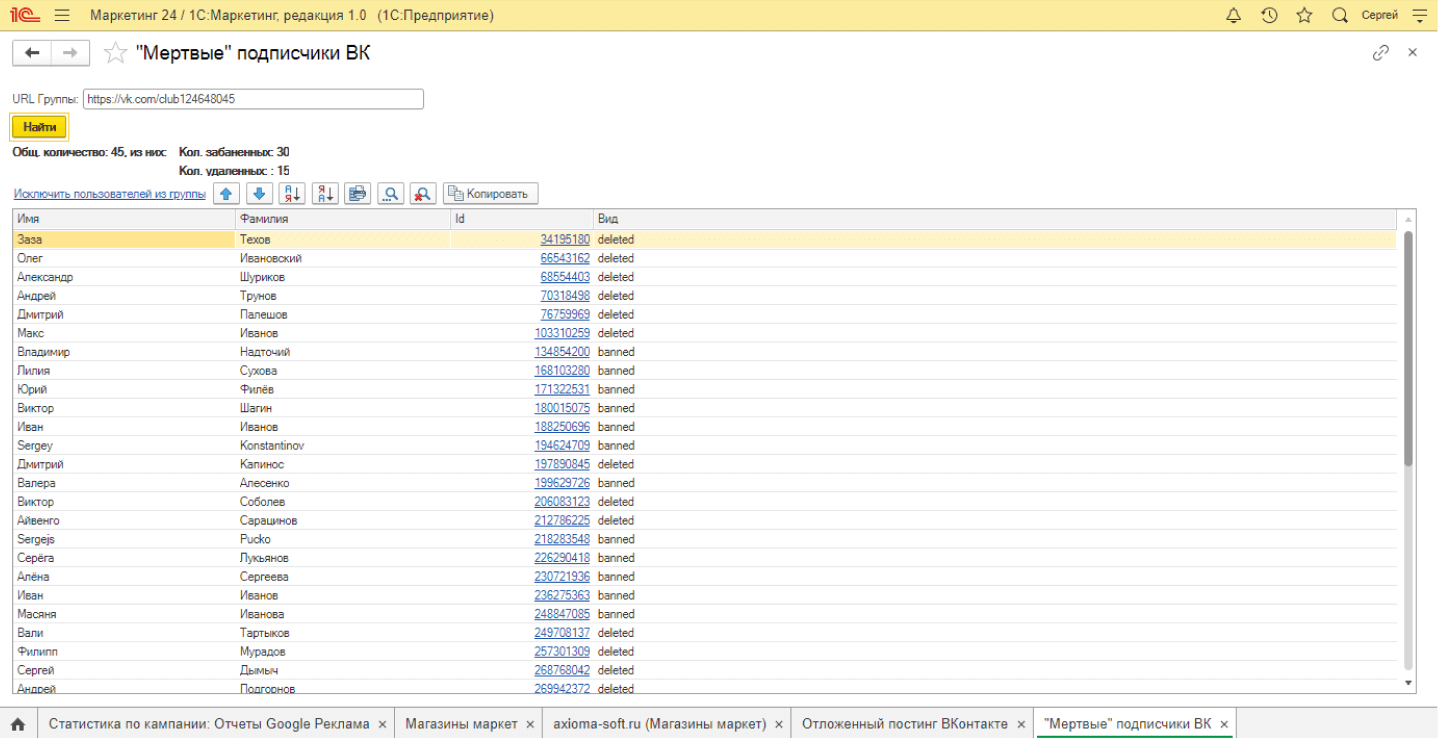Open notifications bell
This screenshot has width=1441, height=739.
1233,15
